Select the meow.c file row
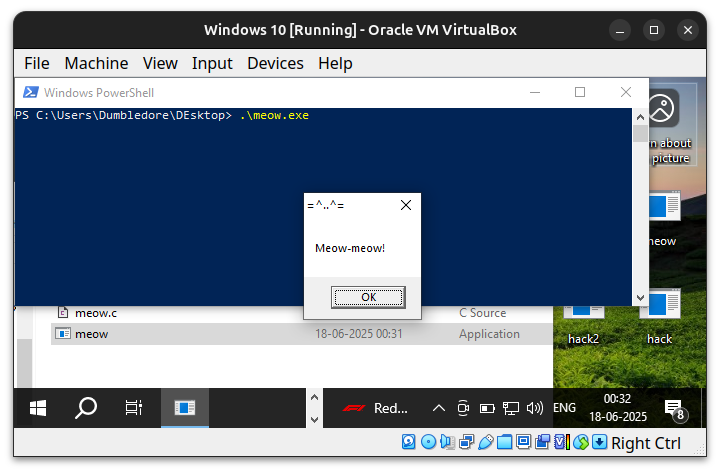 tap(302, 313)
